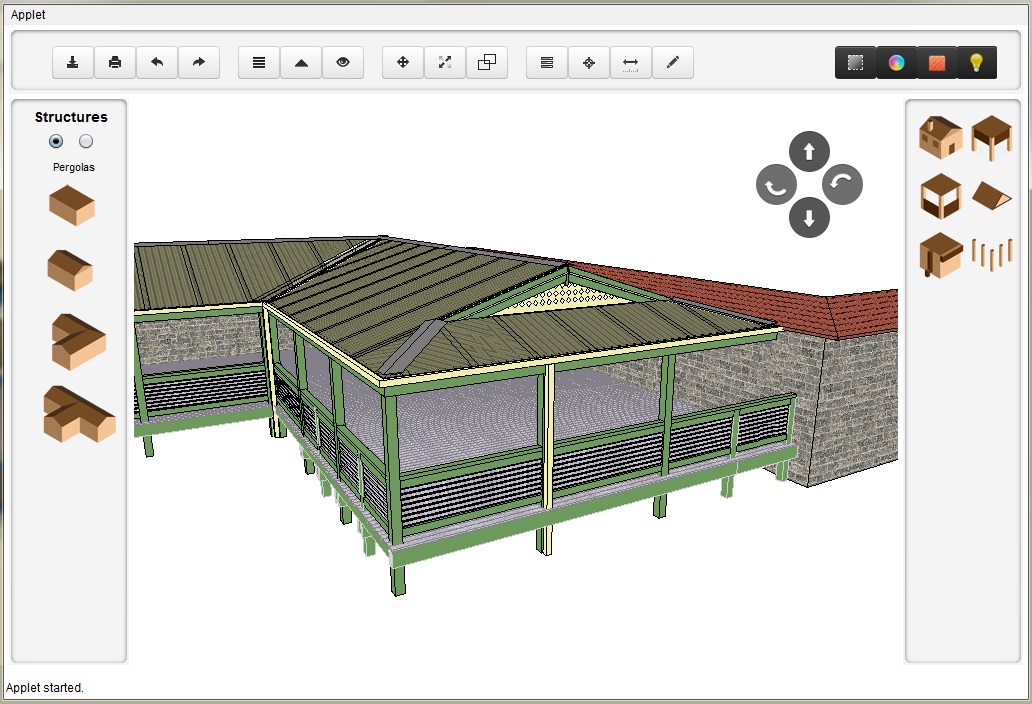This screenshot has width=1032, height=704.
Task: Choose the T-shaped pergola thumbnail
Action: click(x=79, y=414)
